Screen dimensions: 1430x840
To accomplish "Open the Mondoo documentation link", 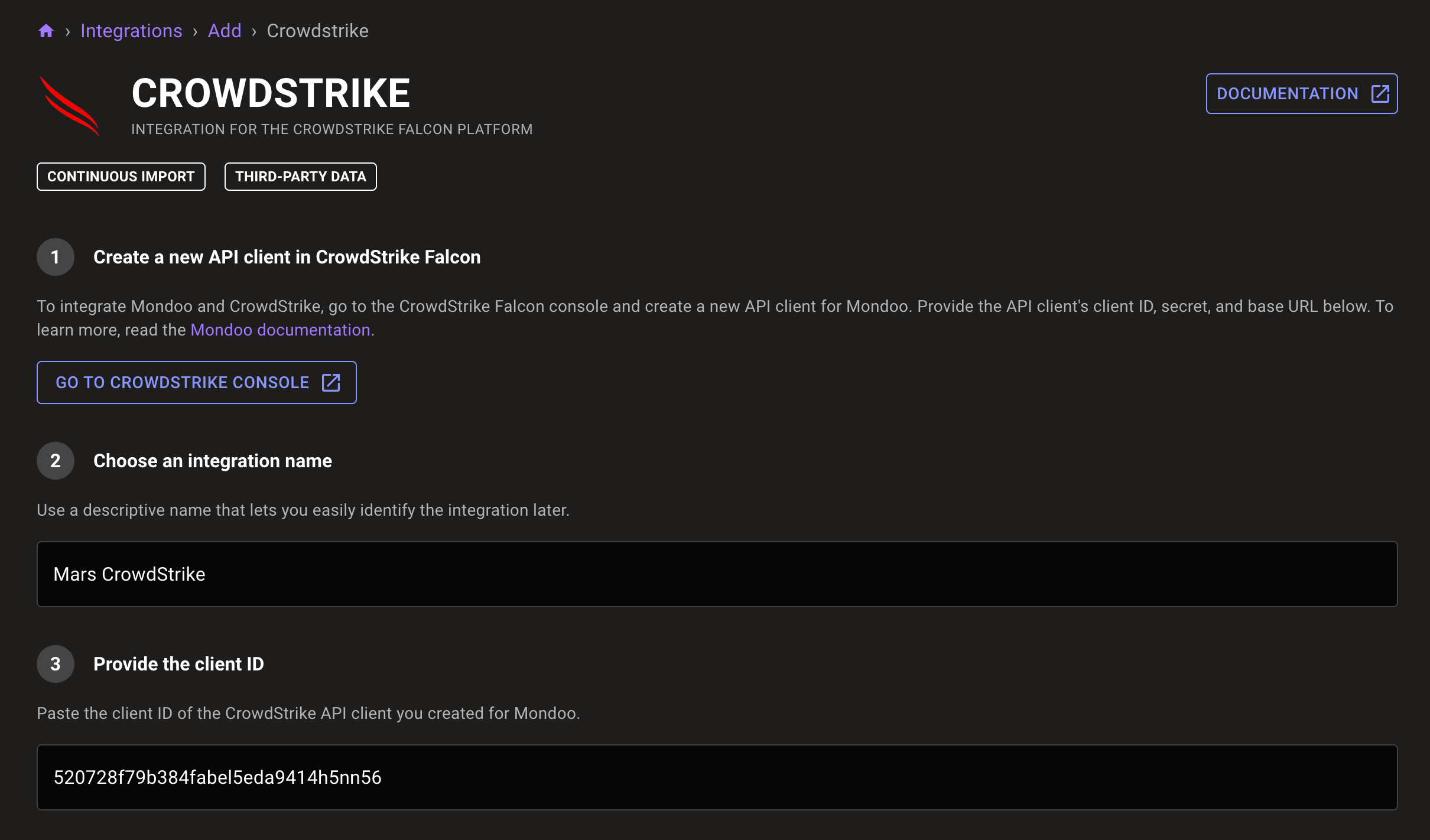I will (280, 330).
